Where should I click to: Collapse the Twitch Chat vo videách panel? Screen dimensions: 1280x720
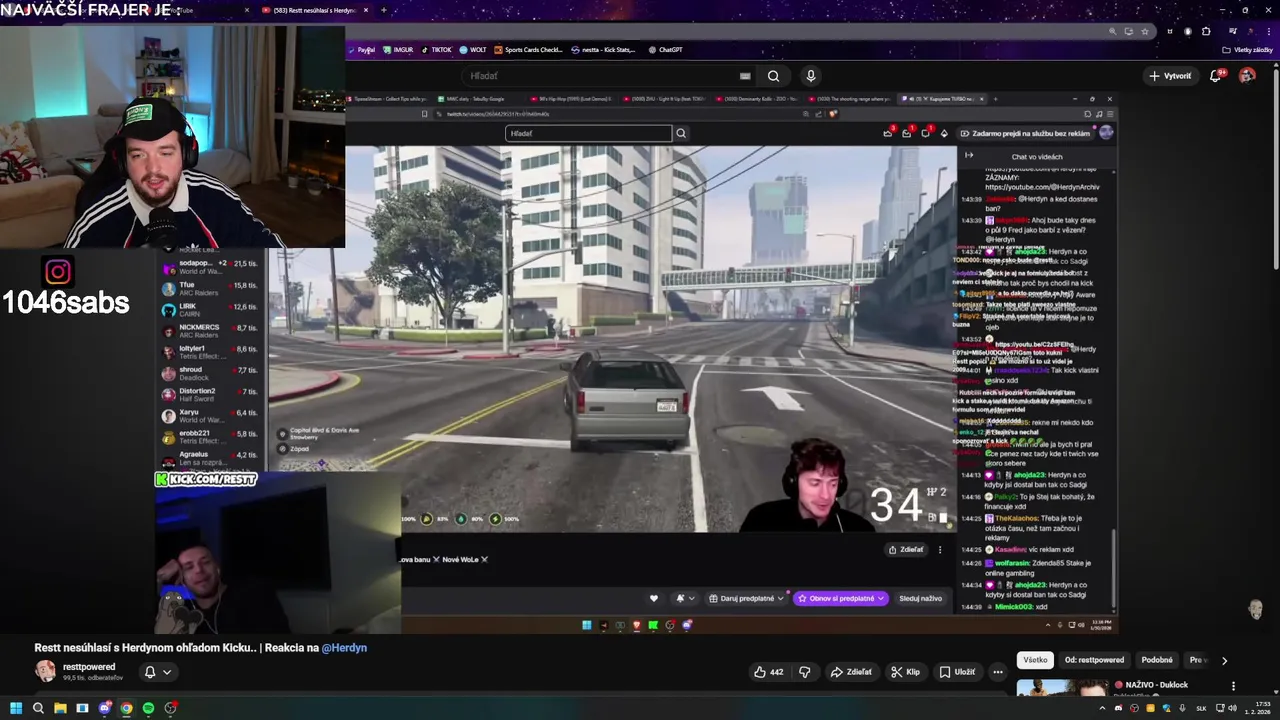coord(969,155)
